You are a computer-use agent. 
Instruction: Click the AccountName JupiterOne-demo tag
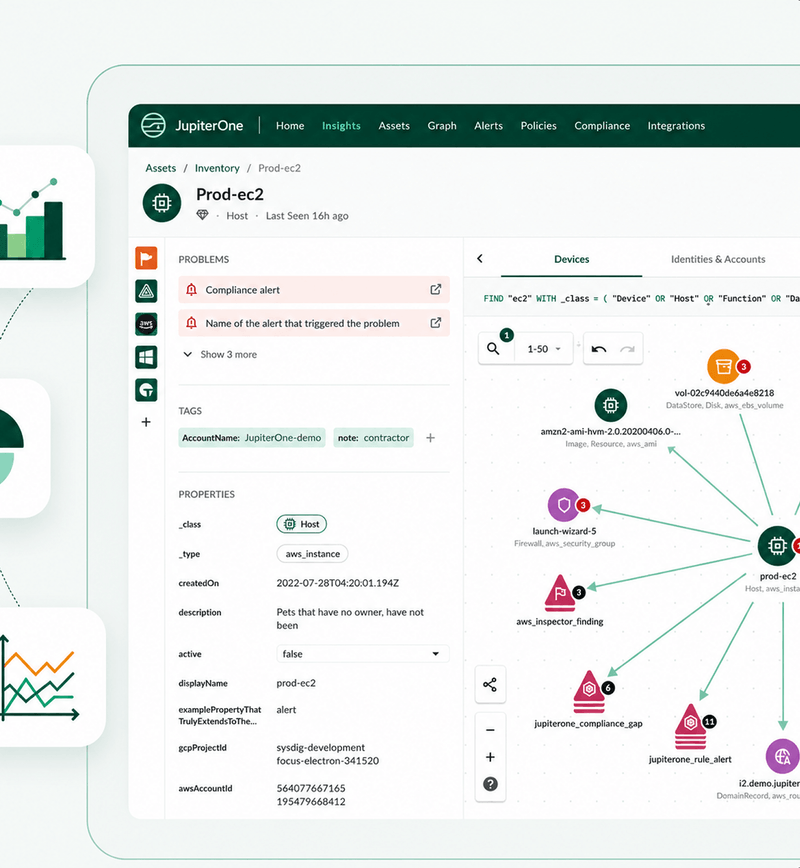[x=252, y=438]
